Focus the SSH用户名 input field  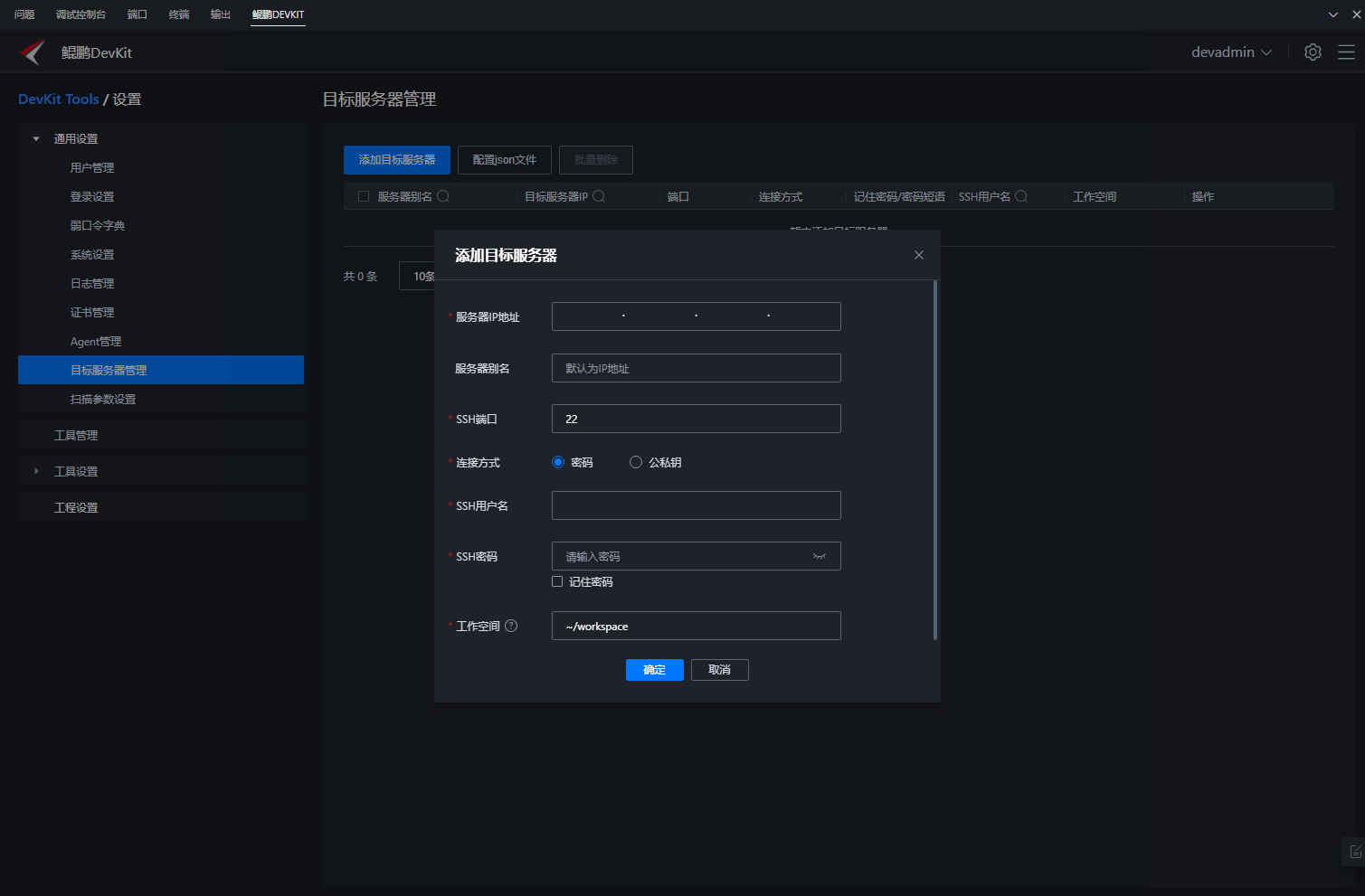(x=697, y=505)
